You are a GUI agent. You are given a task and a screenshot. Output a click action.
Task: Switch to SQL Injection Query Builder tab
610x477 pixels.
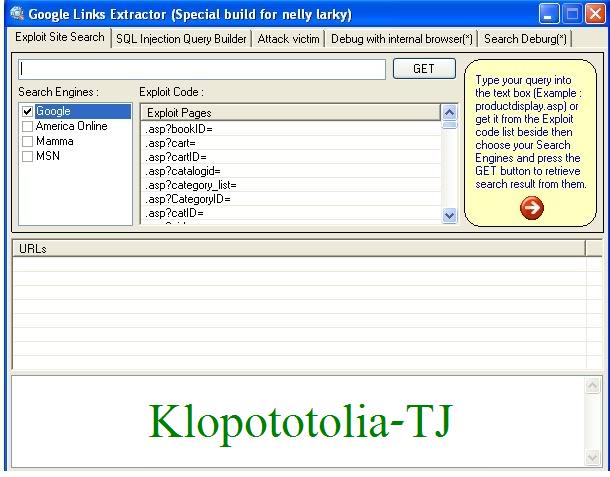point(181,39)
